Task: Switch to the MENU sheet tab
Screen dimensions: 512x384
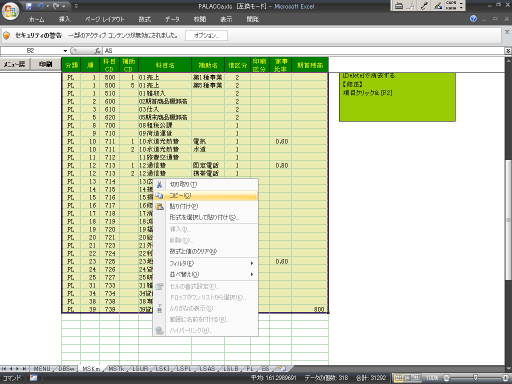Action: point(42,369)
